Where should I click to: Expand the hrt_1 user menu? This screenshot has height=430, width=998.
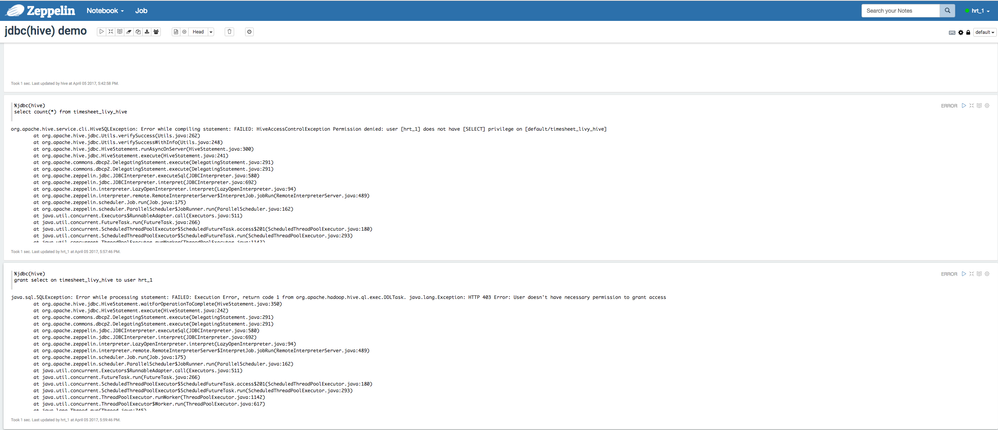tap(978, 11)
